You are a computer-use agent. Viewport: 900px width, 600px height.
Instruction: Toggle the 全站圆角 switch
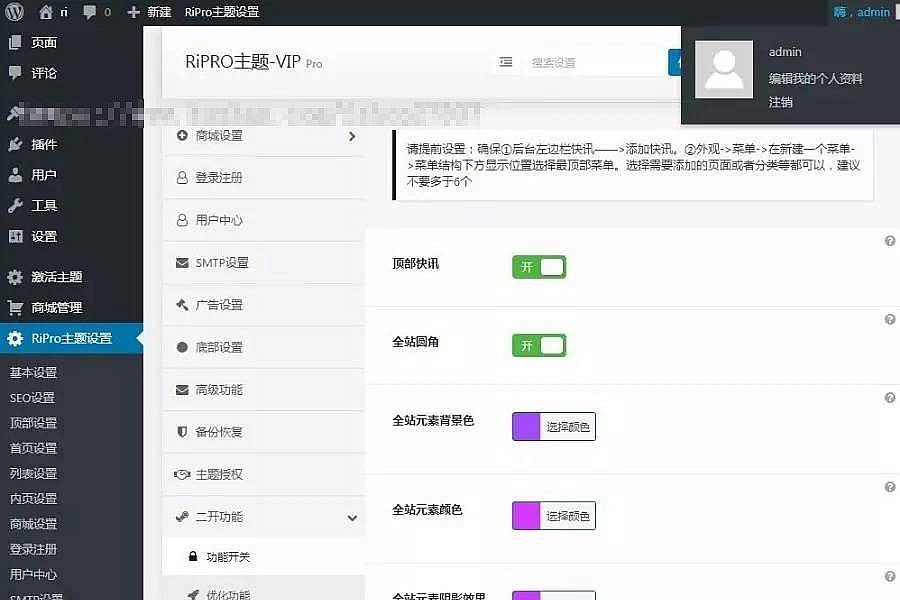click(539, 346)
